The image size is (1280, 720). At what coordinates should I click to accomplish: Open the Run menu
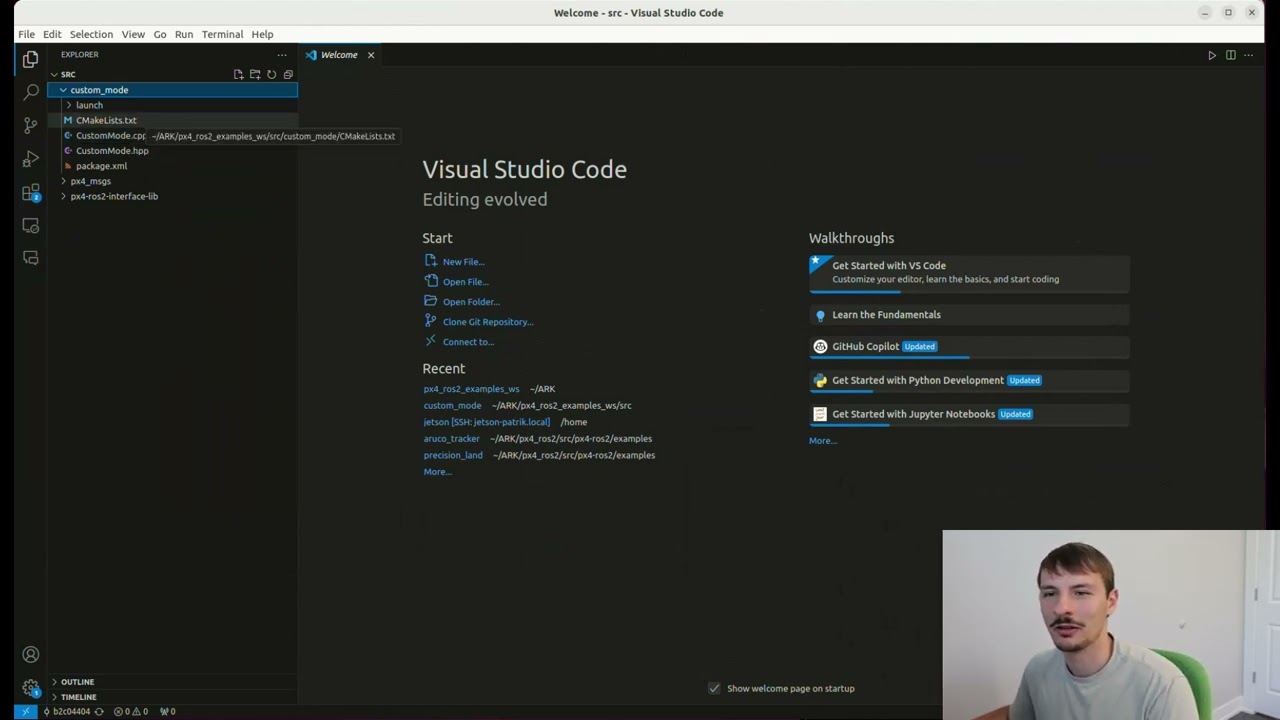click(x=184, y=34)
